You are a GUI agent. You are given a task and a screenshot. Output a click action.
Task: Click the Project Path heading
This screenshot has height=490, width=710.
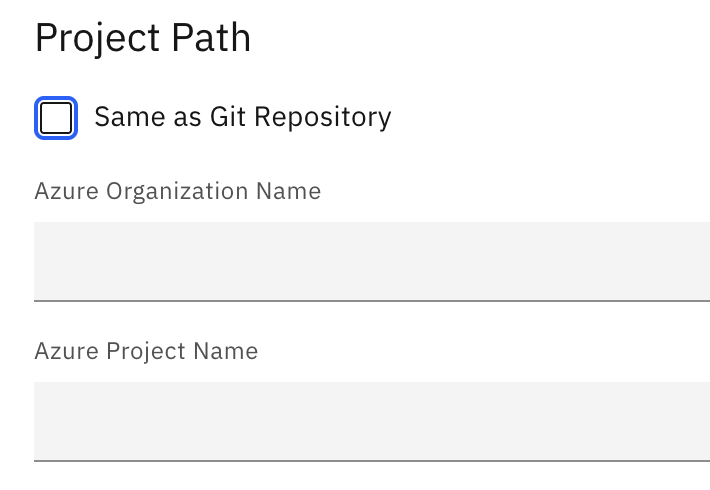pos(142,38)
